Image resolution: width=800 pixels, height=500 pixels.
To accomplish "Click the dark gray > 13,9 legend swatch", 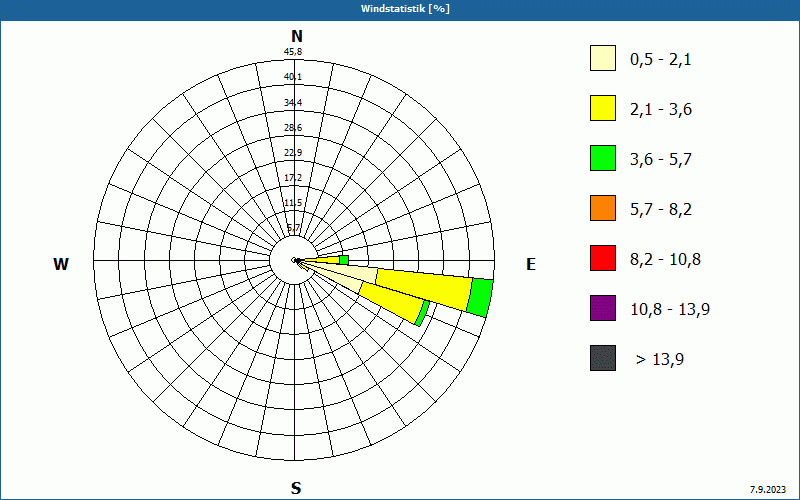I will click(x=603, y=358).
